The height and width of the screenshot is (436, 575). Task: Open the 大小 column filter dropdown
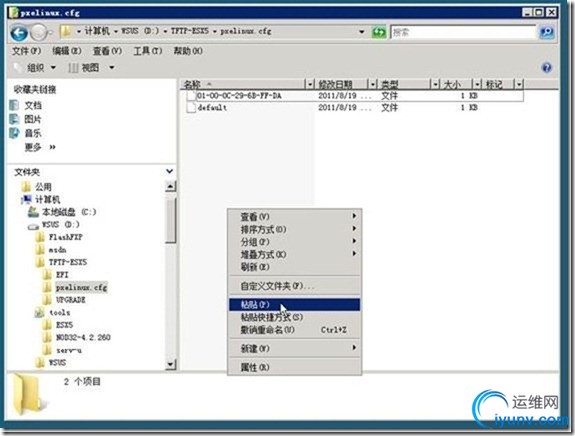(477, 85)
